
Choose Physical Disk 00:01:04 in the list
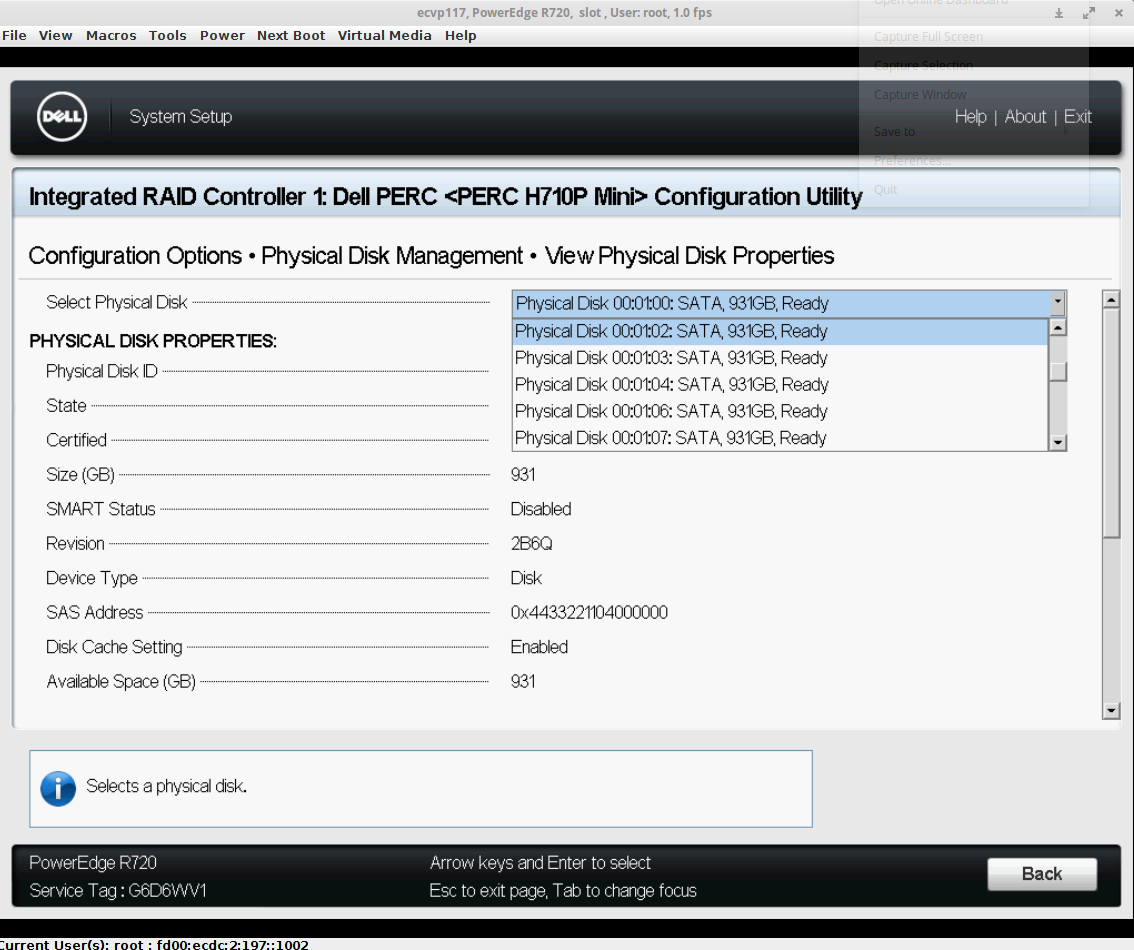(x=671, y=385)
